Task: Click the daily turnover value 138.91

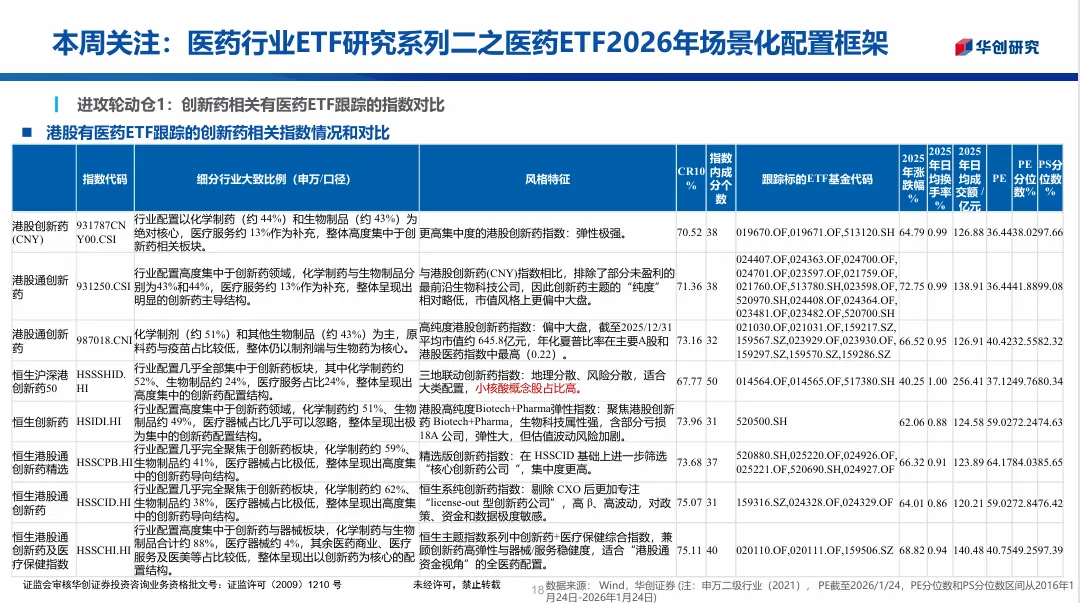Action: pos(968,286)
